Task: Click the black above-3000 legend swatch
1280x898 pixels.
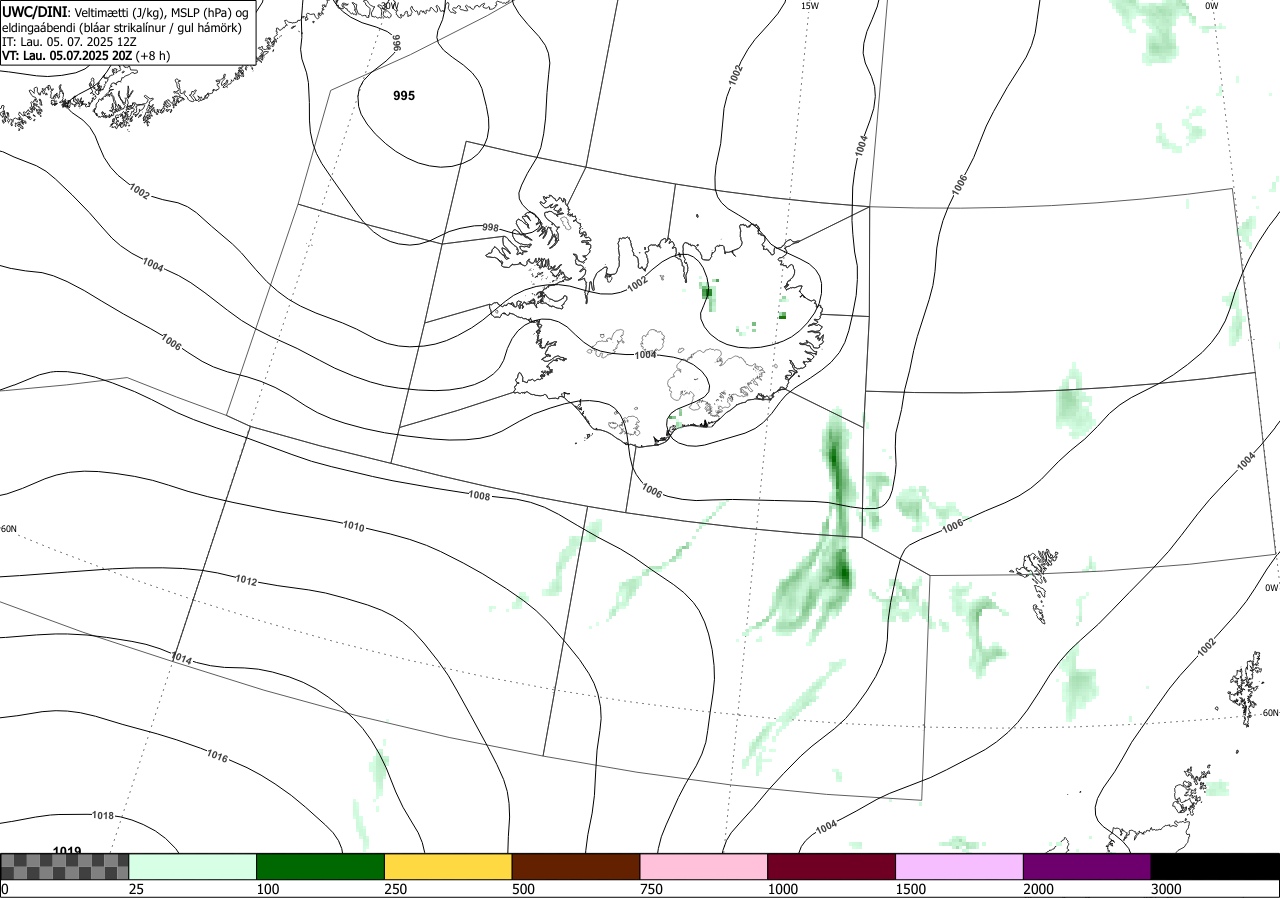Action: [1215, 866]
